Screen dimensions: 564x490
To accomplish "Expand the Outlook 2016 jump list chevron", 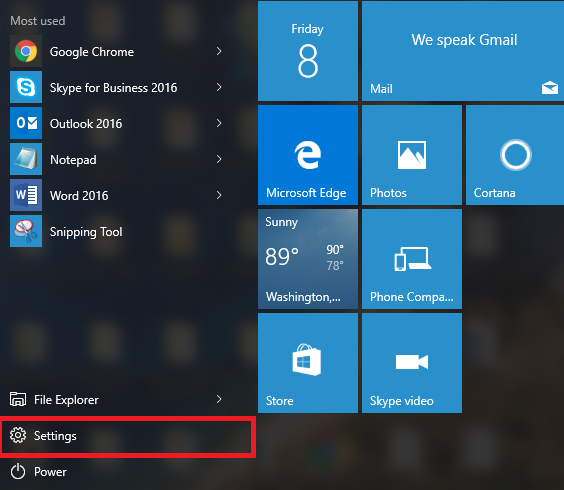I will 219,123.
